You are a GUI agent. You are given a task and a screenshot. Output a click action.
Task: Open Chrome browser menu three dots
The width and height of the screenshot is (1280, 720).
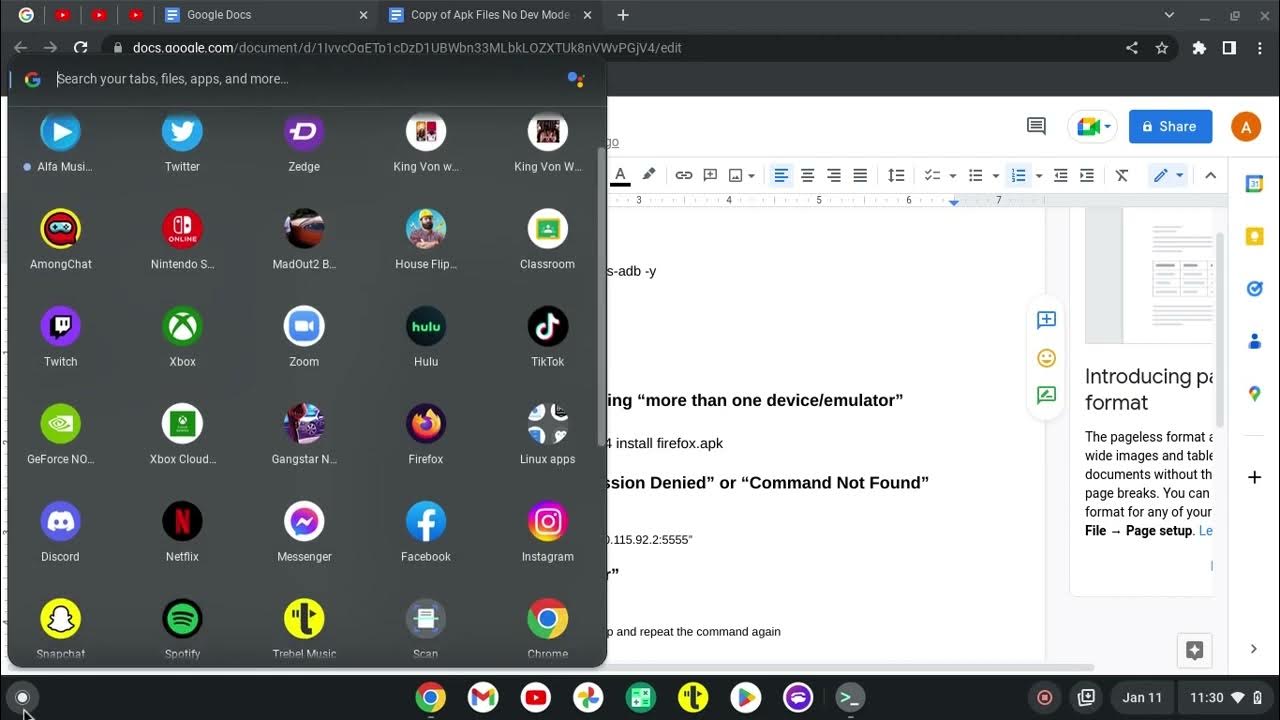[1261, 47]
